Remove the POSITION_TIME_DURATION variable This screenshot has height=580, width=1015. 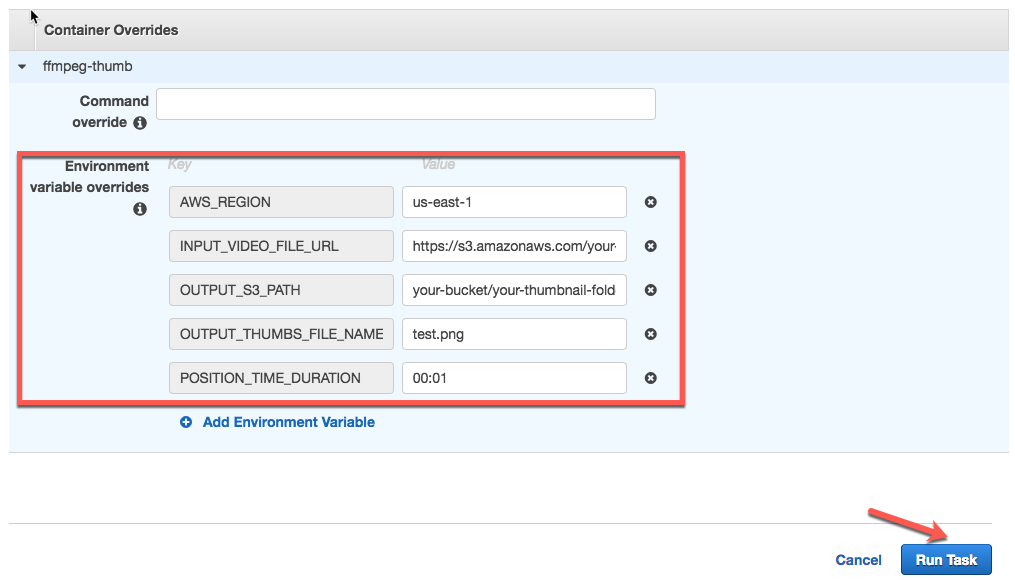click(650, 378)
